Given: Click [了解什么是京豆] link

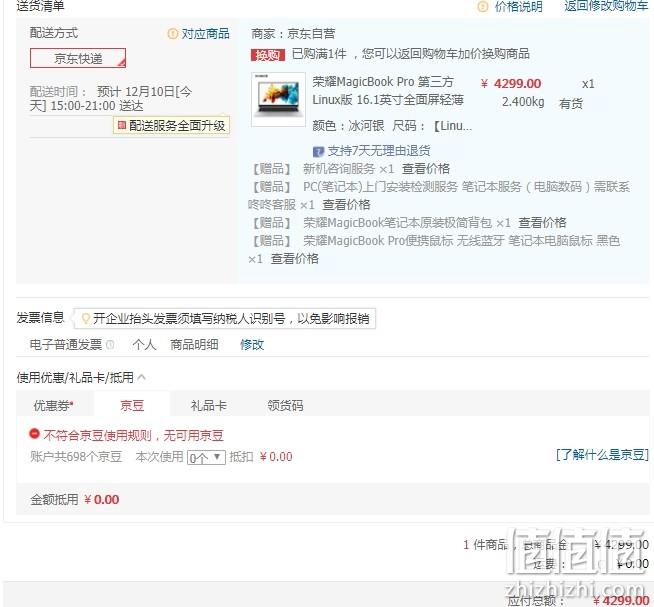Looking at the screenshot, I should 602,454.
